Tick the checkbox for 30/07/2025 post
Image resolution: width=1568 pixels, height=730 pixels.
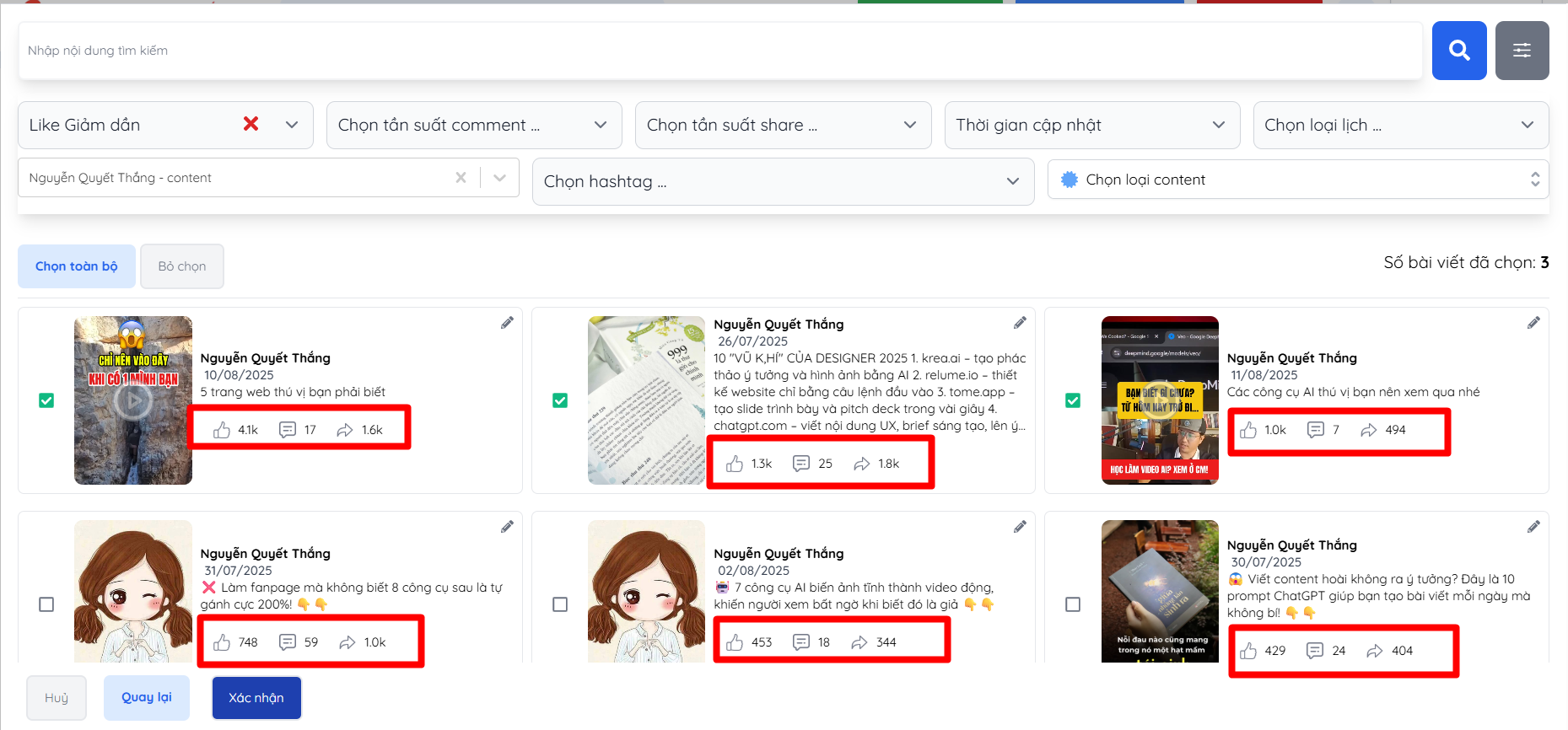click(x=1073, y=604)
